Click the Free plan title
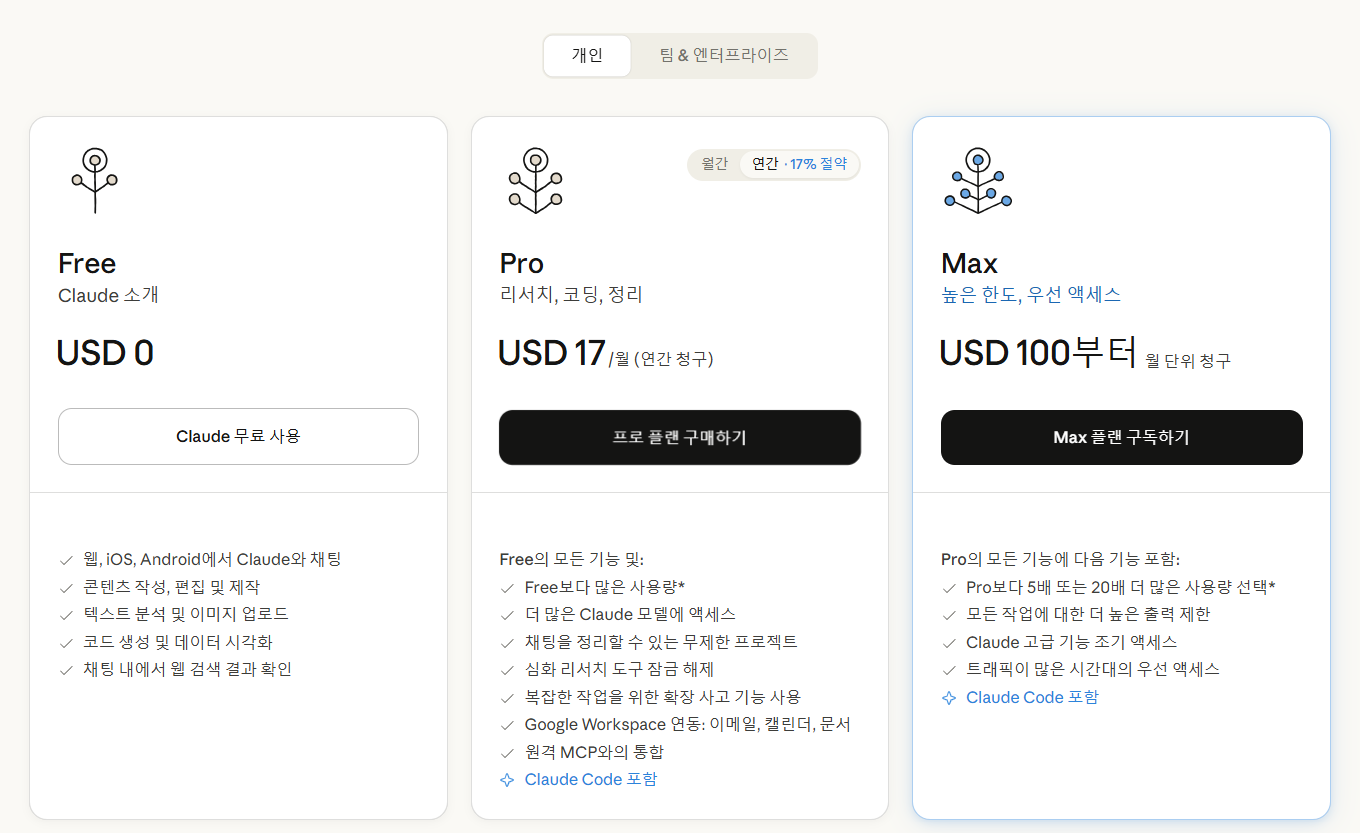 coord(87,264)
